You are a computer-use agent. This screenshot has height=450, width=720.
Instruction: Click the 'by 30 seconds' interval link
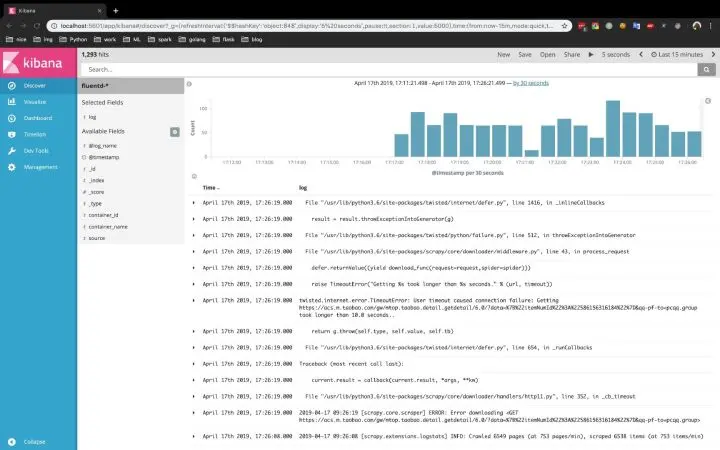pos(530,83)
